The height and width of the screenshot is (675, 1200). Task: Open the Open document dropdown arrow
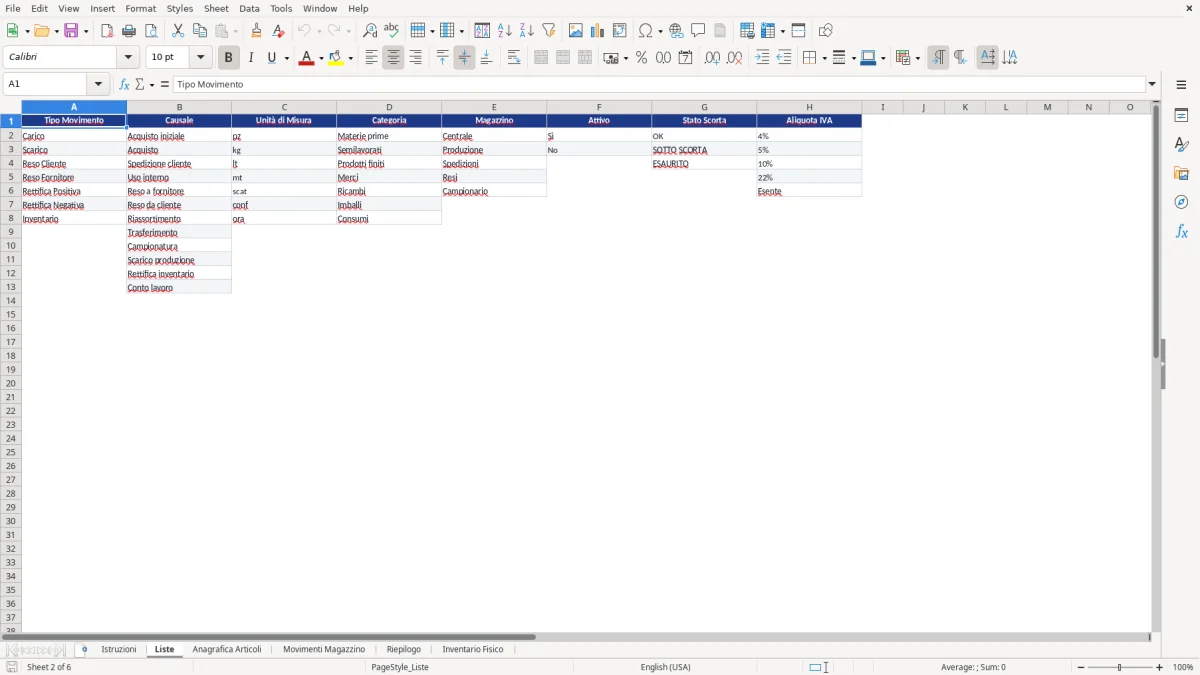[56, 31]
